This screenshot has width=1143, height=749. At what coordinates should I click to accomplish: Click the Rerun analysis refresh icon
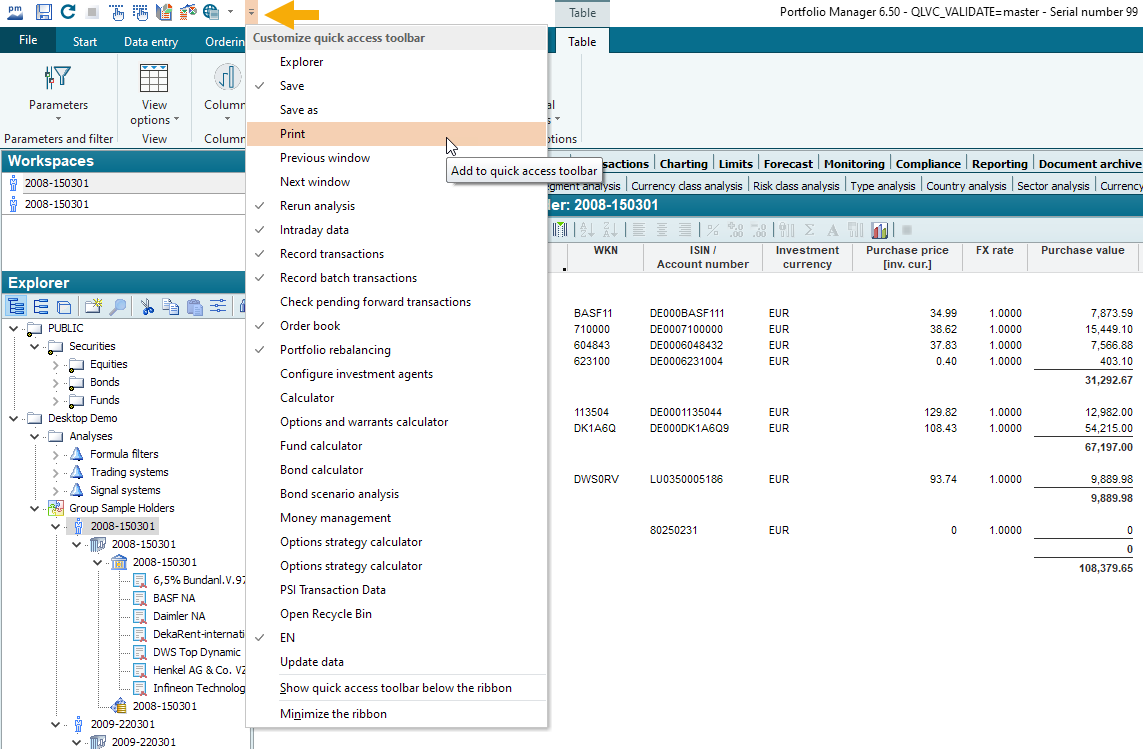point(68,12)
